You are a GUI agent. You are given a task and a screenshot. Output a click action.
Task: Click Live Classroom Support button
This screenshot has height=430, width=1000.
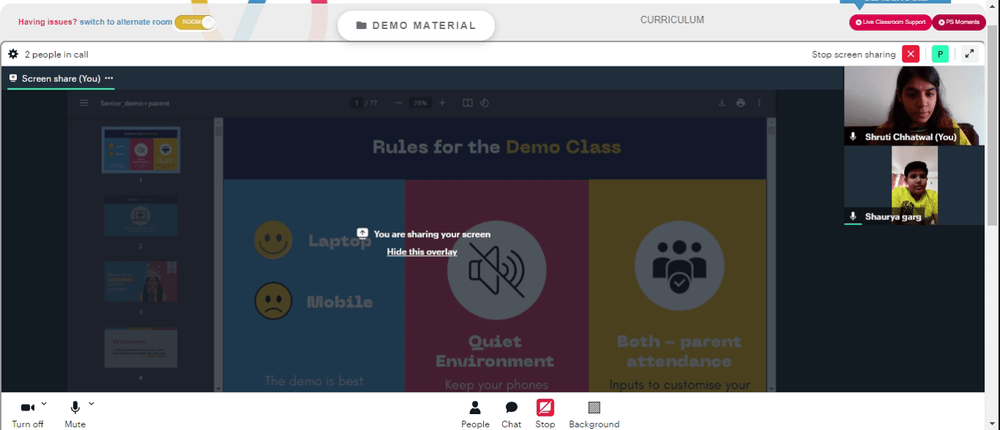pyautogui.click(x=890, y=22)
